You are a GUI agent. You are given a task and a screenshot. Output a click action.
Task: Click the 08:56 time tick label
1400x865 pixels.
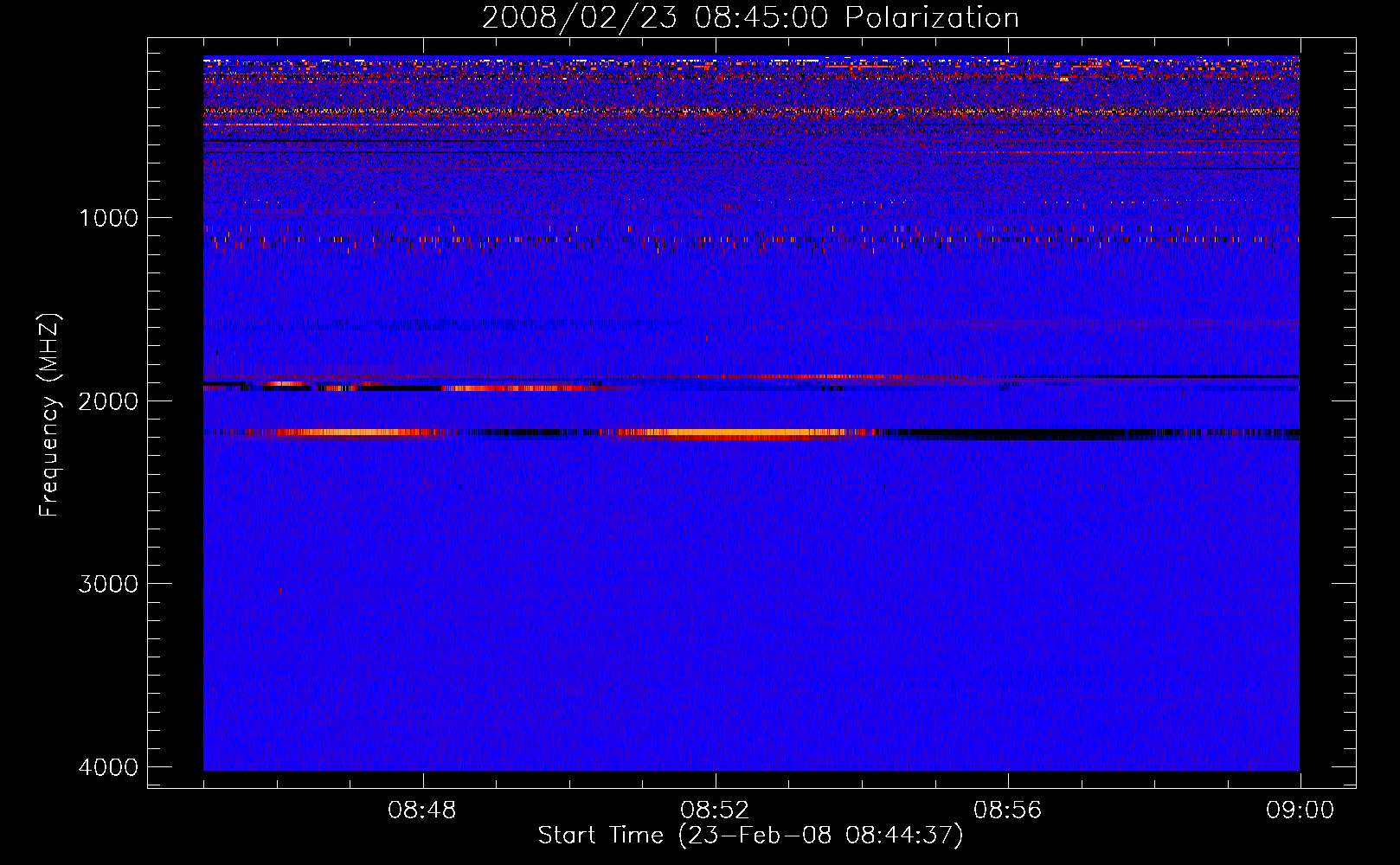pyautogui.click(x=1007, y=811)
